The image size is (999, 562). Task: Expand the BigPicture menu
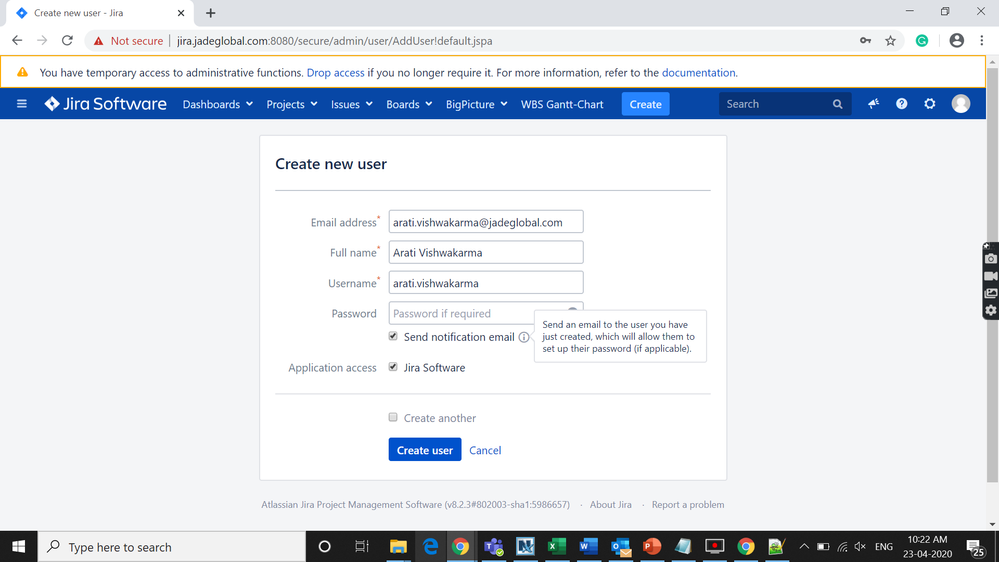[477, 104]
